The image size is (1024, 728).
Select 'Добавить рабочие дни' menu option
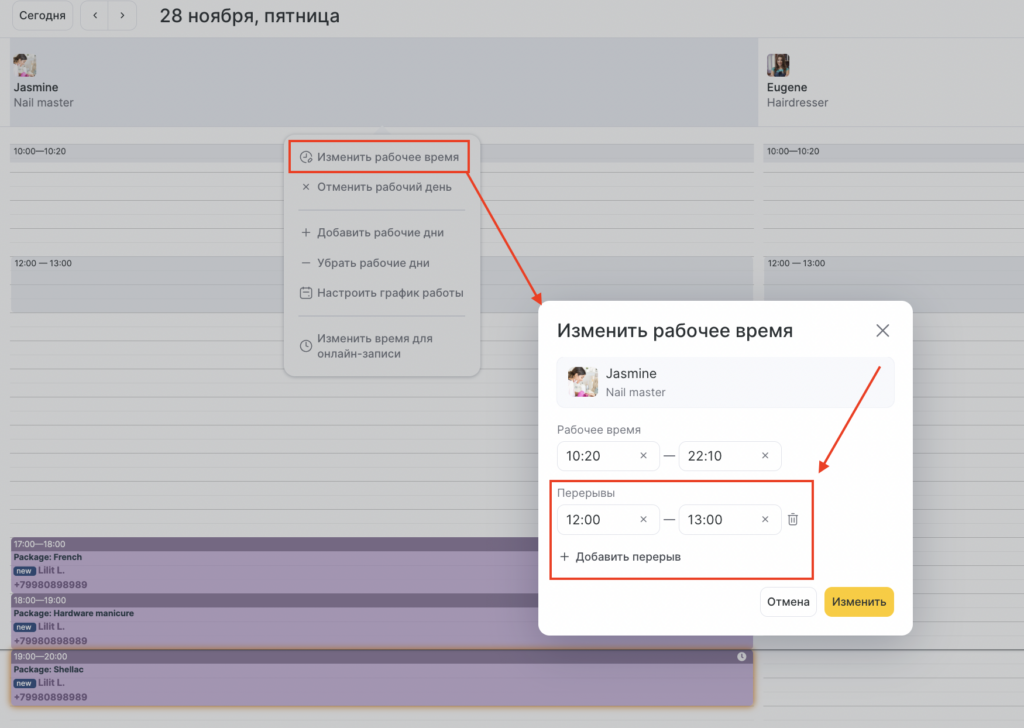[380, 232]
